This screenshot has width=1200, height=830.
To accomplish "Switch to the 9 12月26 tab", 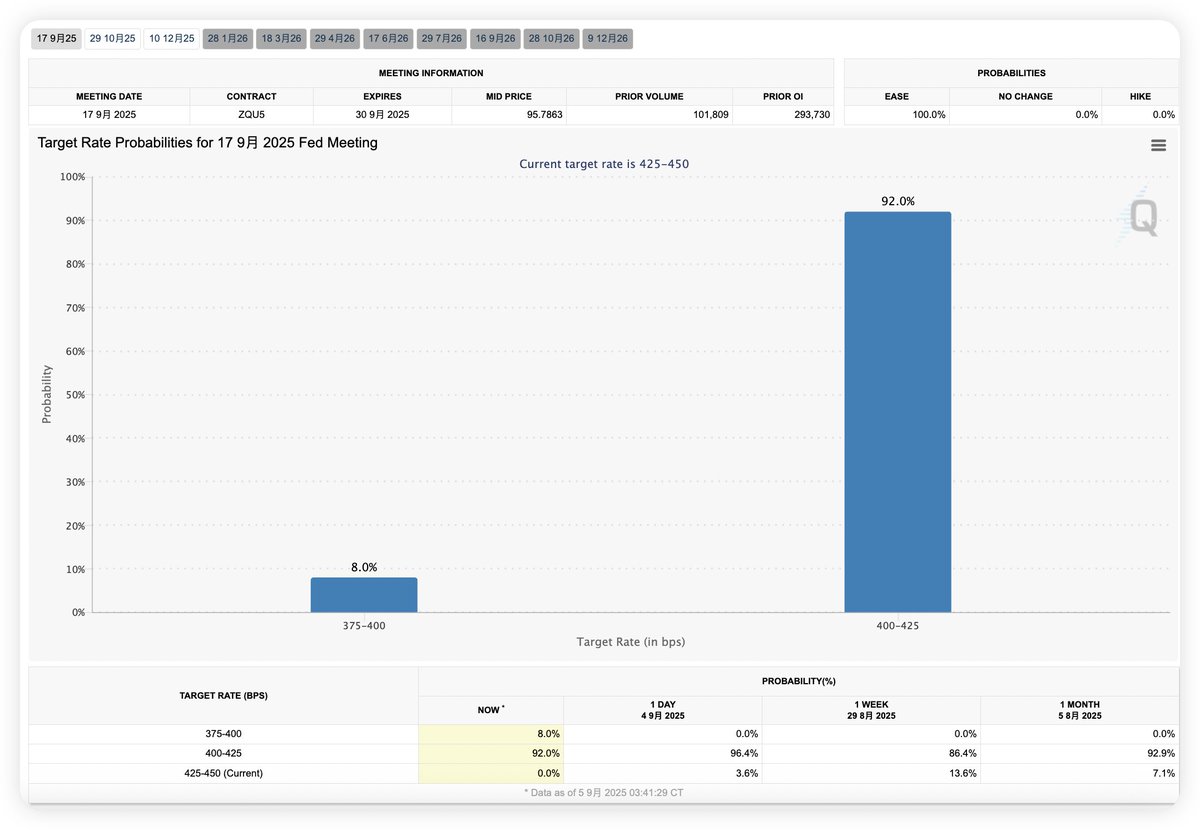I will (x=607, y=38).
